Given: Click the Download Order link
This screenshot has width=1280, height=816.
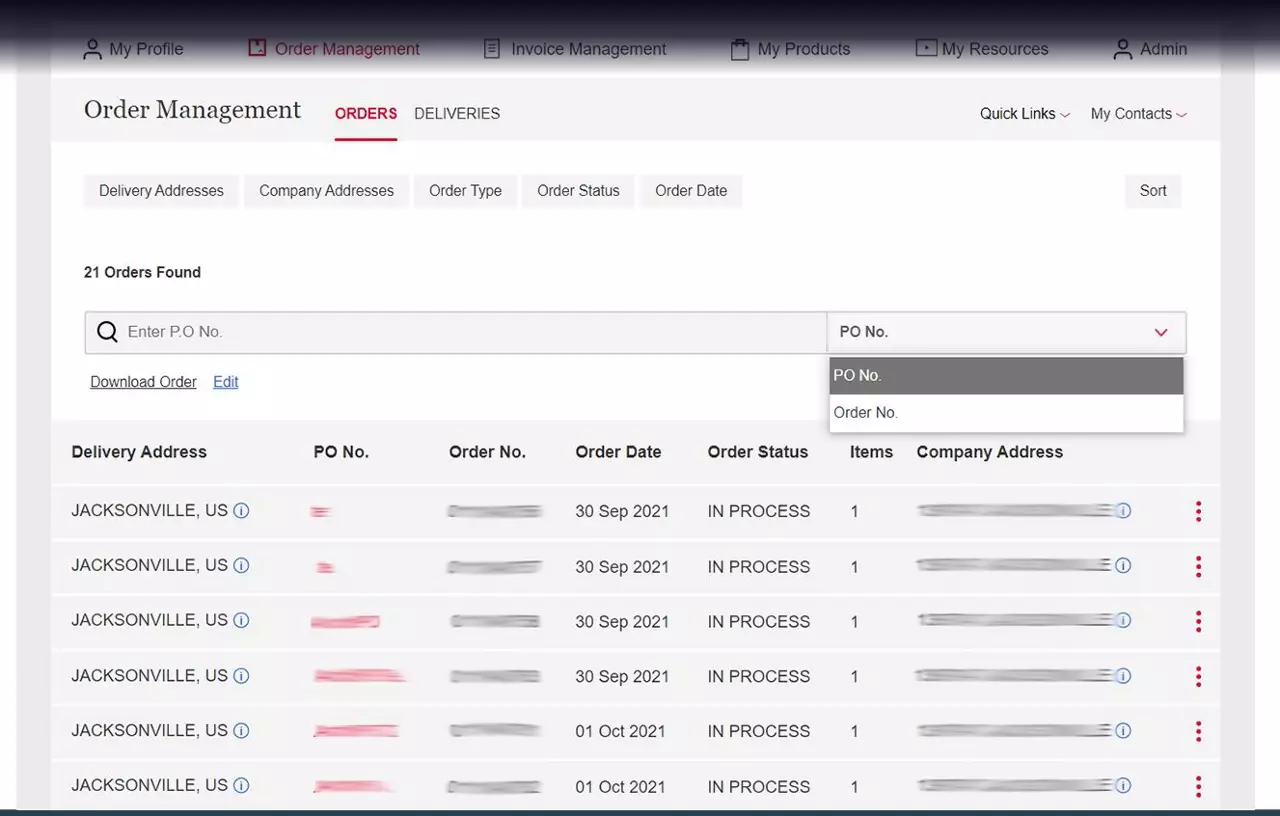Looking at the screenshot, I should click(x=143, y=382).
